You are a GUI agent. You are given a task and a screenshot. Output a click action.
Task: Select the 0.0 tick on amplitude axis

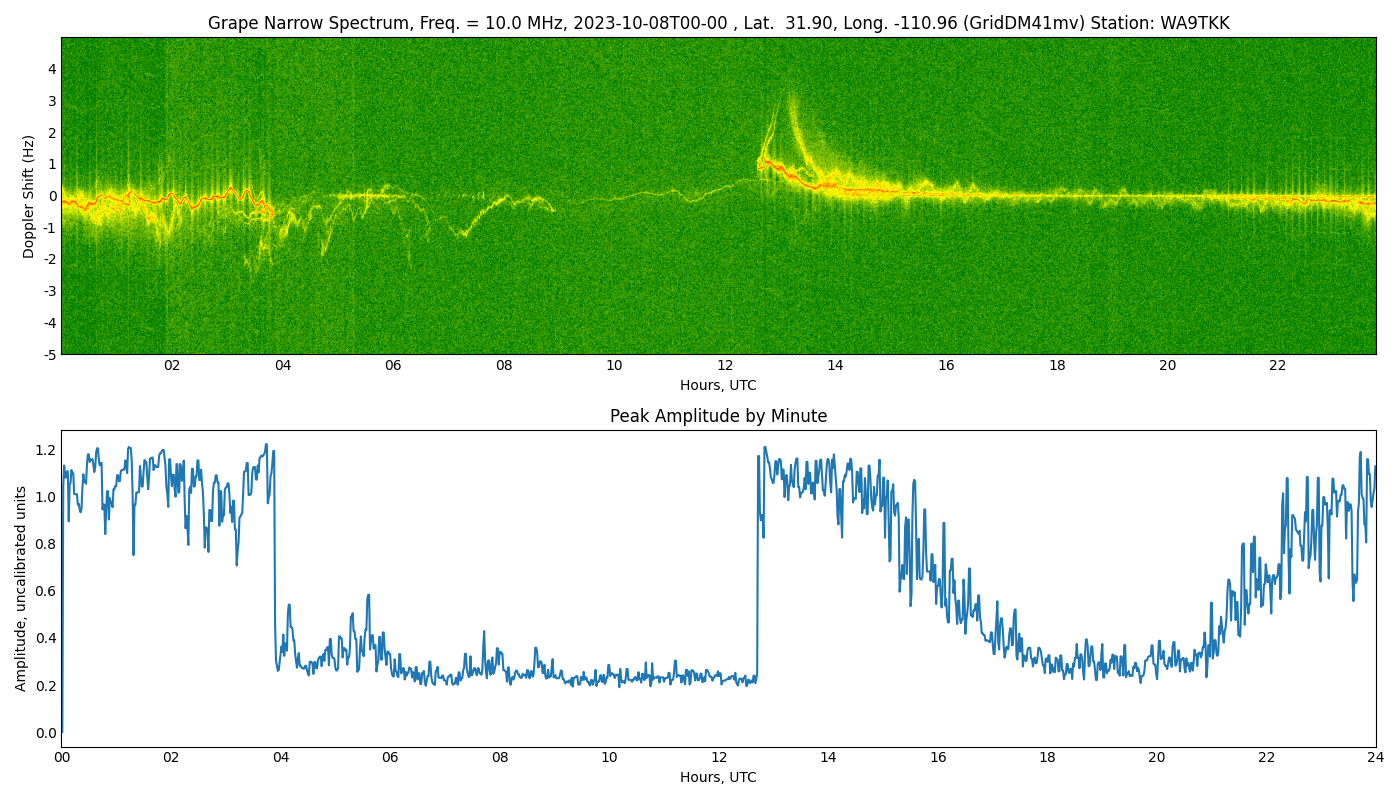46,733
